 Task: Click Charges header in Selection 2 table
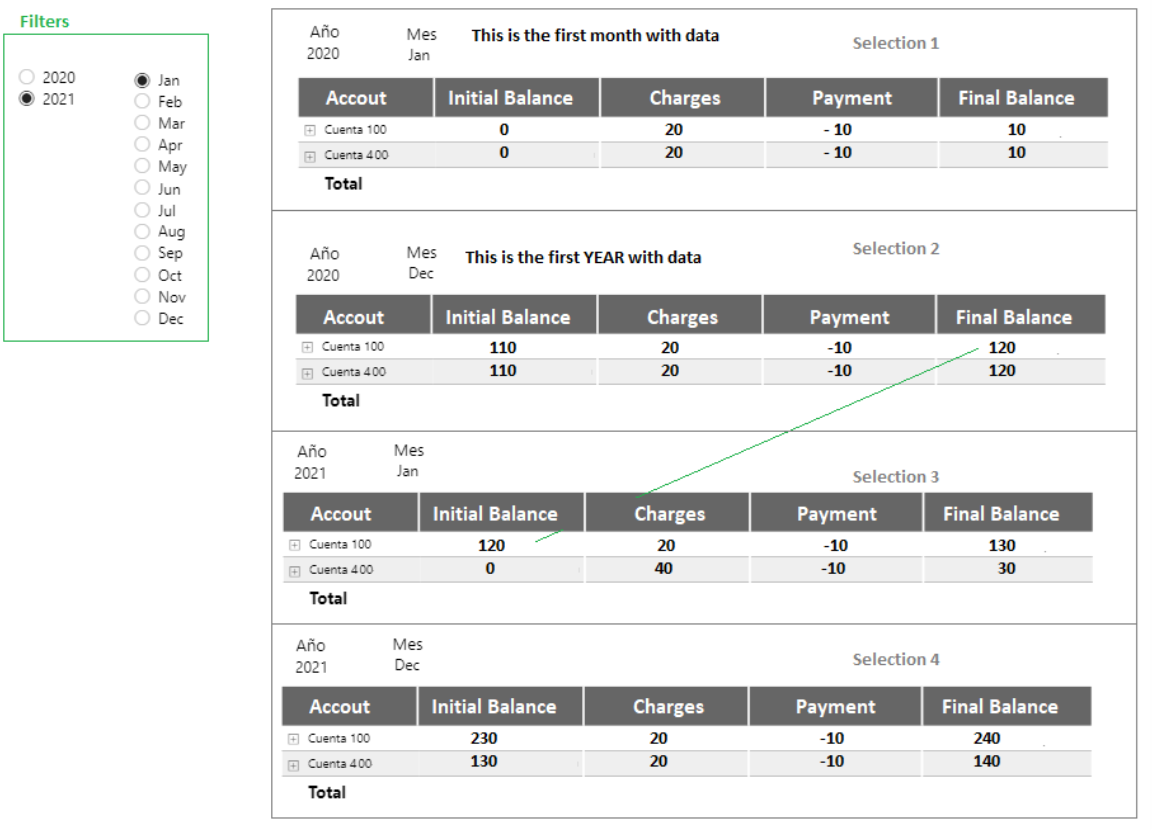(x=680, y=315)
